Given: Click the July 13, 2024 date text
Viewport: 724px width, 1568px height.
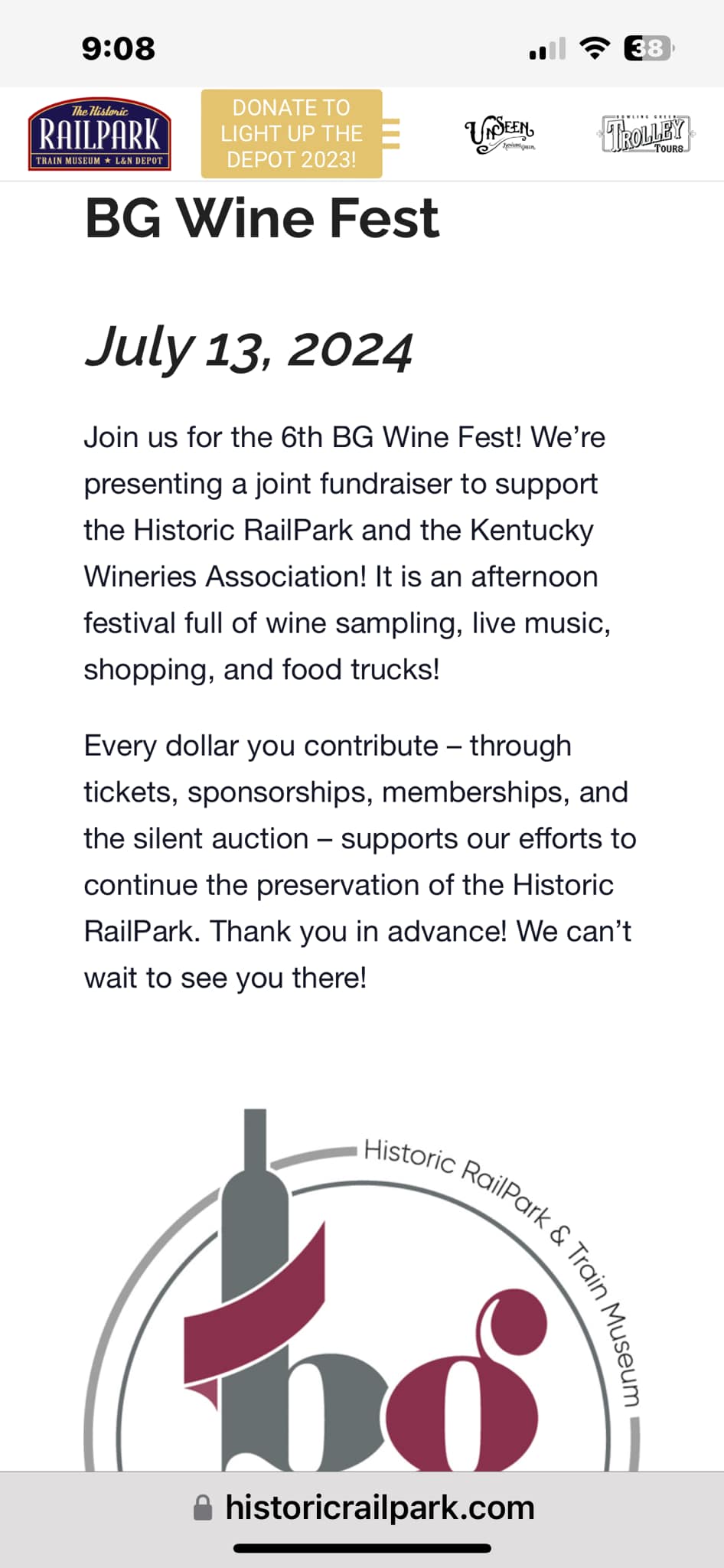Looking at the screenshot, I should (249, 349).
